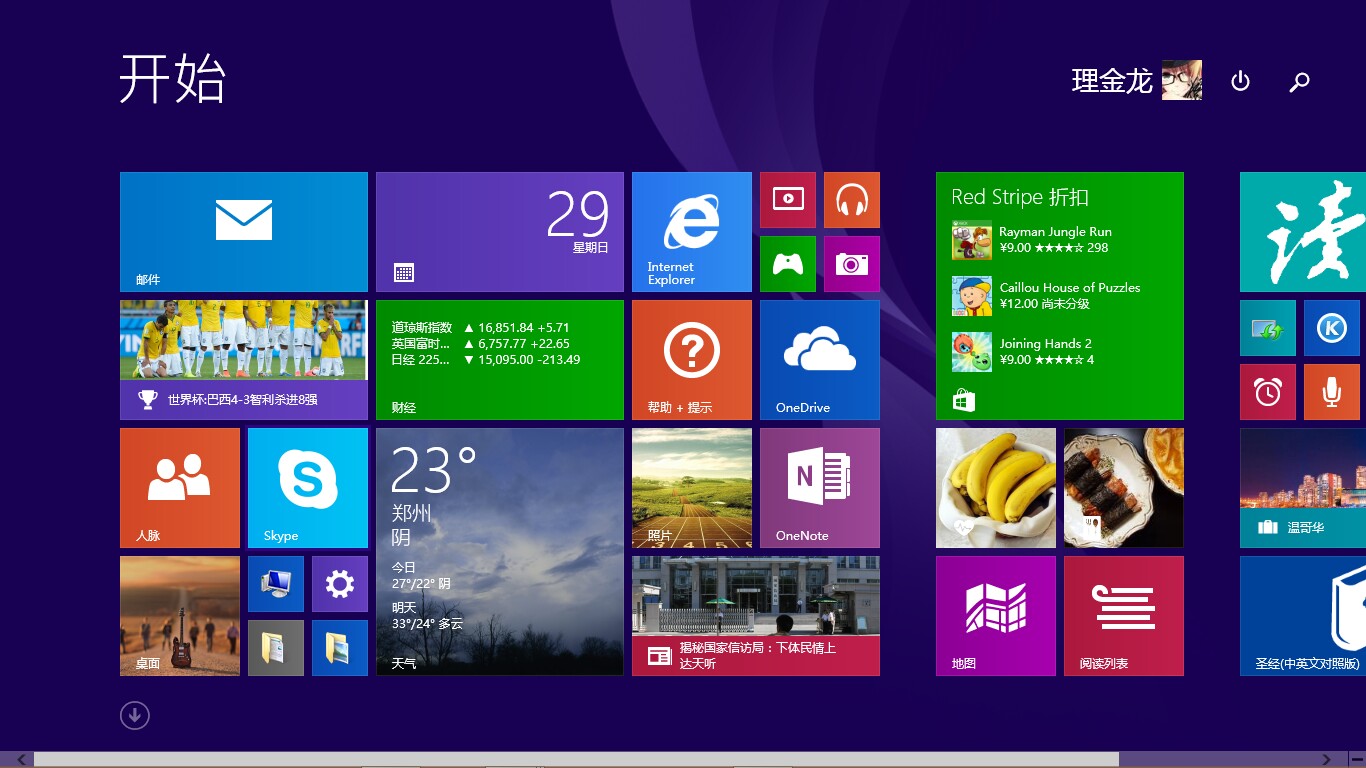The height and width of the screenshot is (768, 1366).
Task: Open Help + Tips (帮助 + 提示) tile
Action: [692, 360]
